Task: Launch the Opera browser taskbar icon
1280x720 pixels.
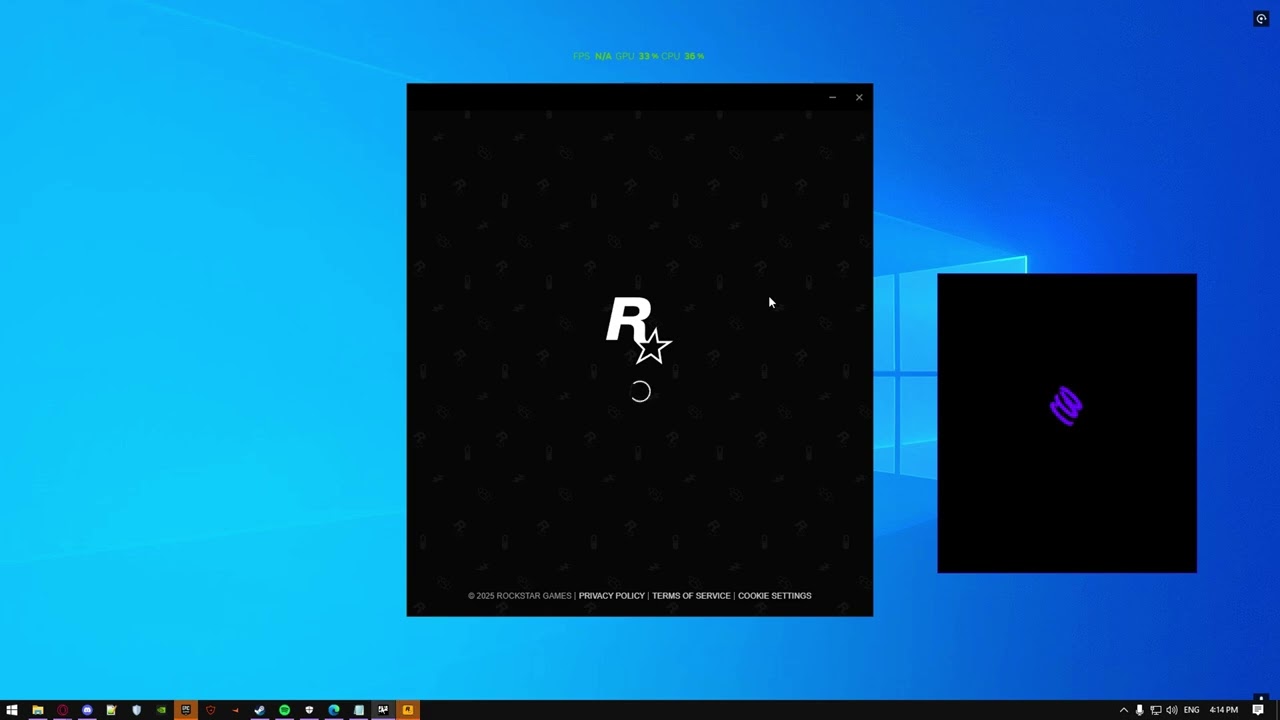Action: pyautogui.click(x=62, y=710)
